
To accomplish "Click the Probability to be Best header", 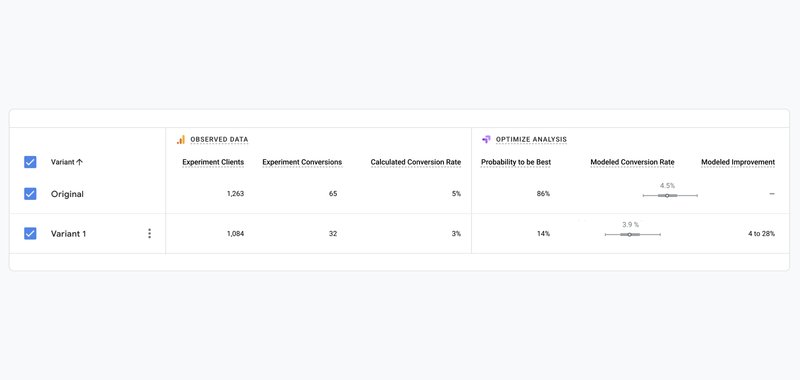I will 516,162.
